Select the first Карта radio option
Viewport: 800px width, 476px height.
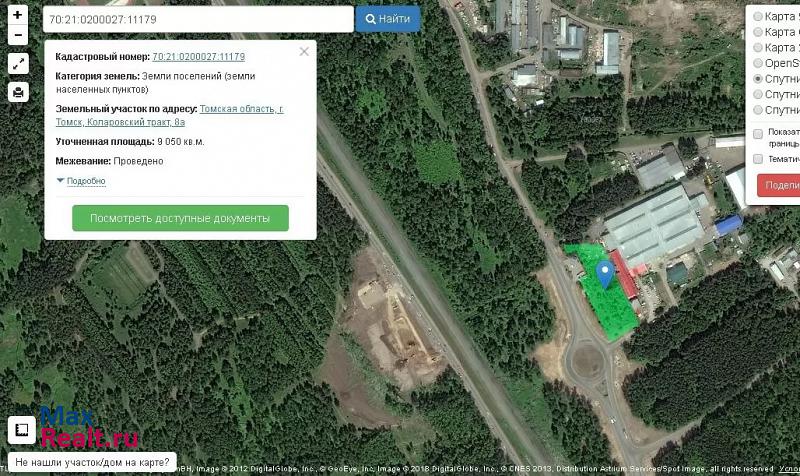point(758,16)
